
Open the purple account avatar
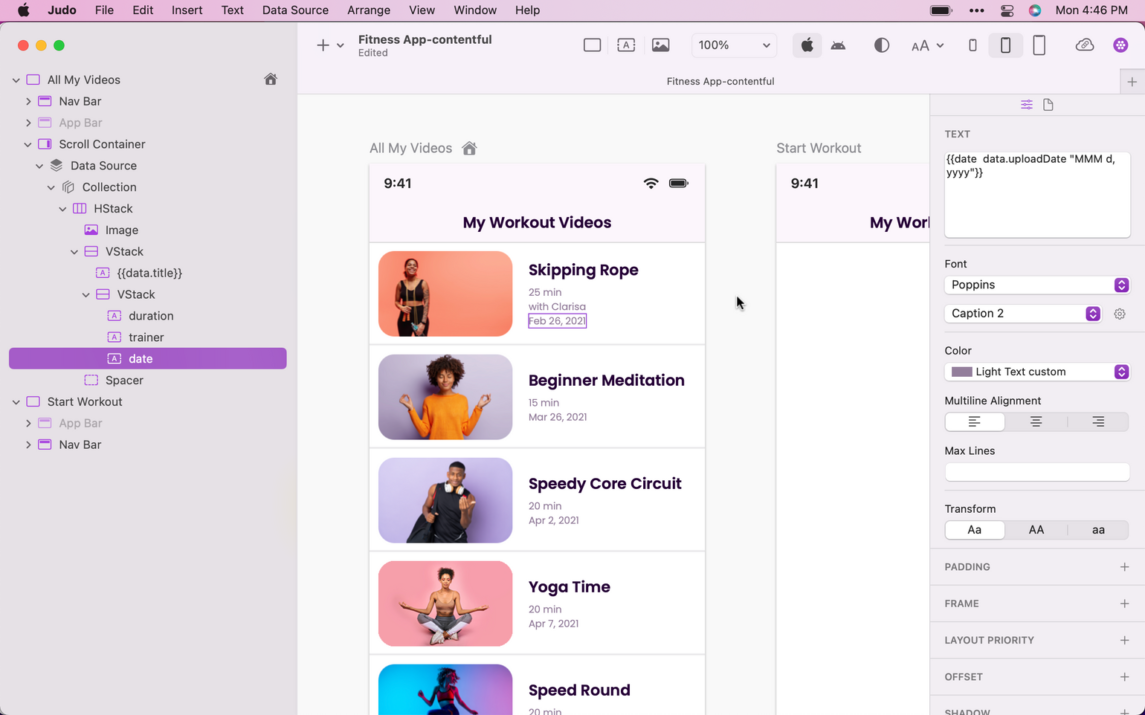pyautogui.click(x=1120, y=45)
